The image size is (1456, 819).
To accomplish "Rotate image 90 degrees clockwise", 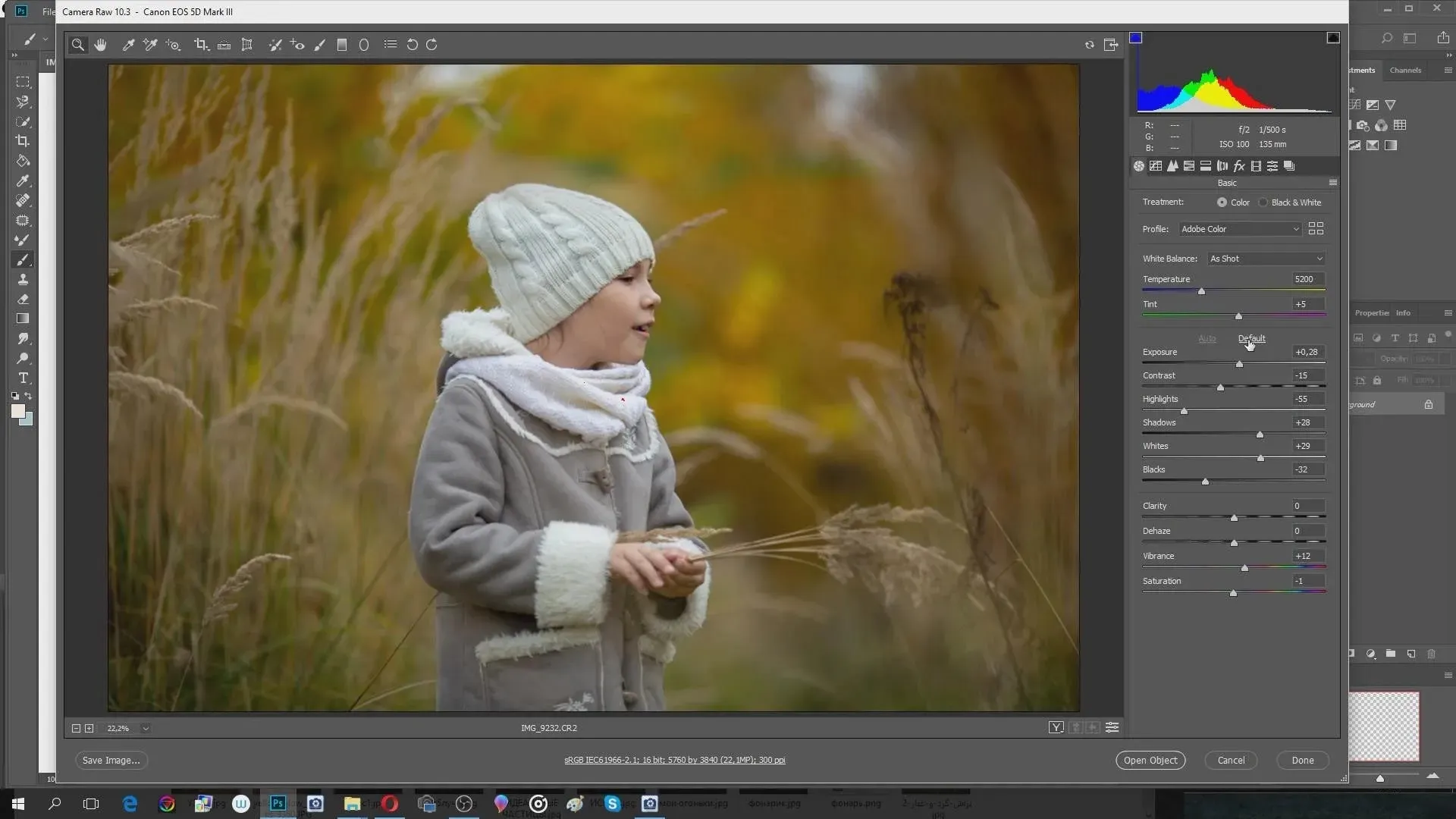I will [431, 45].
